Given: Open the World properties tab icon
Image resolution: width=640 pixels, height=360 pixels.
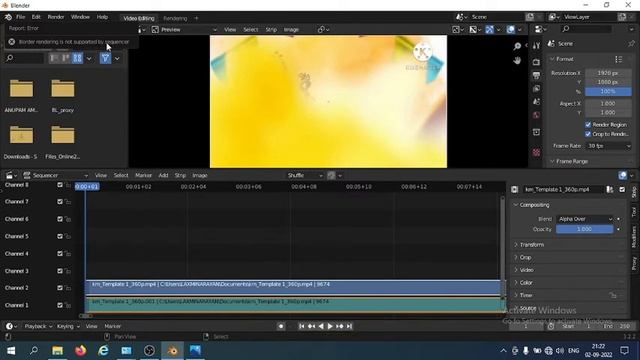Looking at the screenshot, I should pos(536,115).
